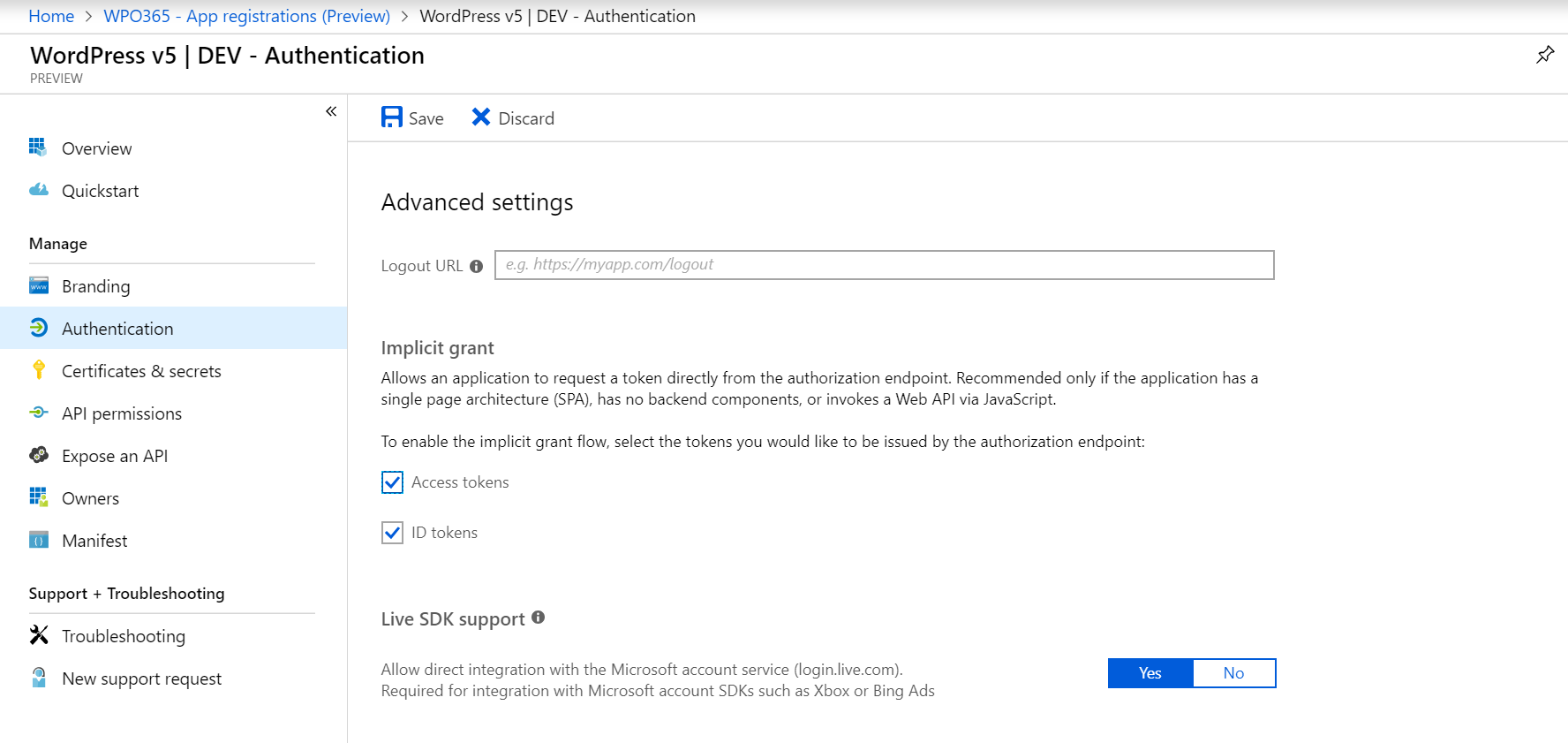Pin the blade using the pin icon
The image size is (1568, 743).
(x=1545, y=55)
